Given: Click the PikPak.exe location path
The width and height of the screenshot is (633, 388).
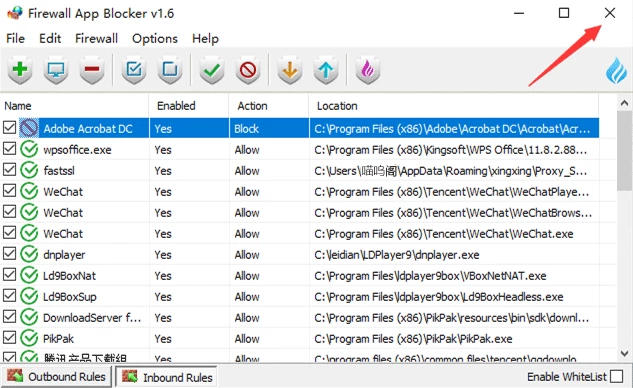Looking at the screenshot, I should tap(413, 339).
